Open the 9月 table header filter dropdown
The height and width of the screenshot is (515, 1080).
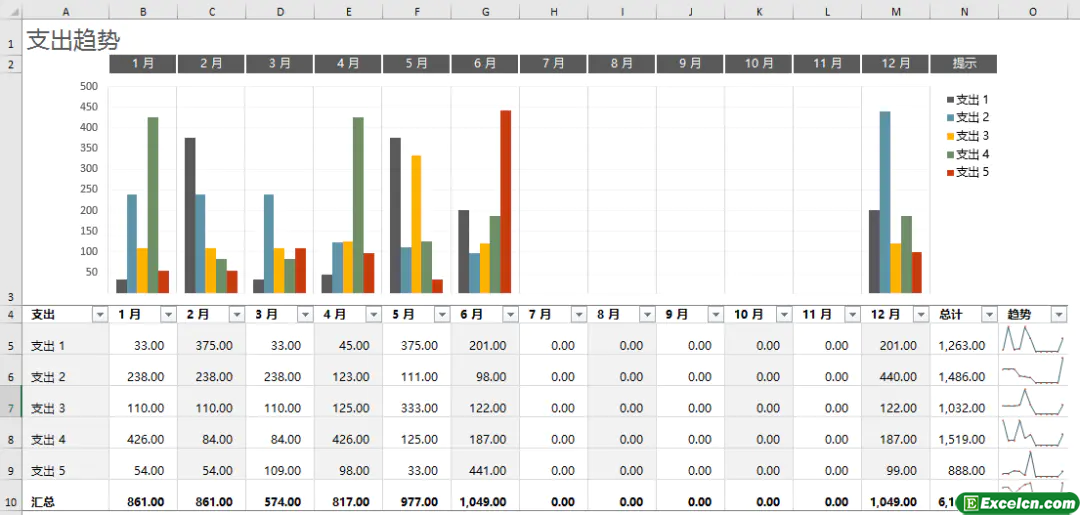[715, 315]
